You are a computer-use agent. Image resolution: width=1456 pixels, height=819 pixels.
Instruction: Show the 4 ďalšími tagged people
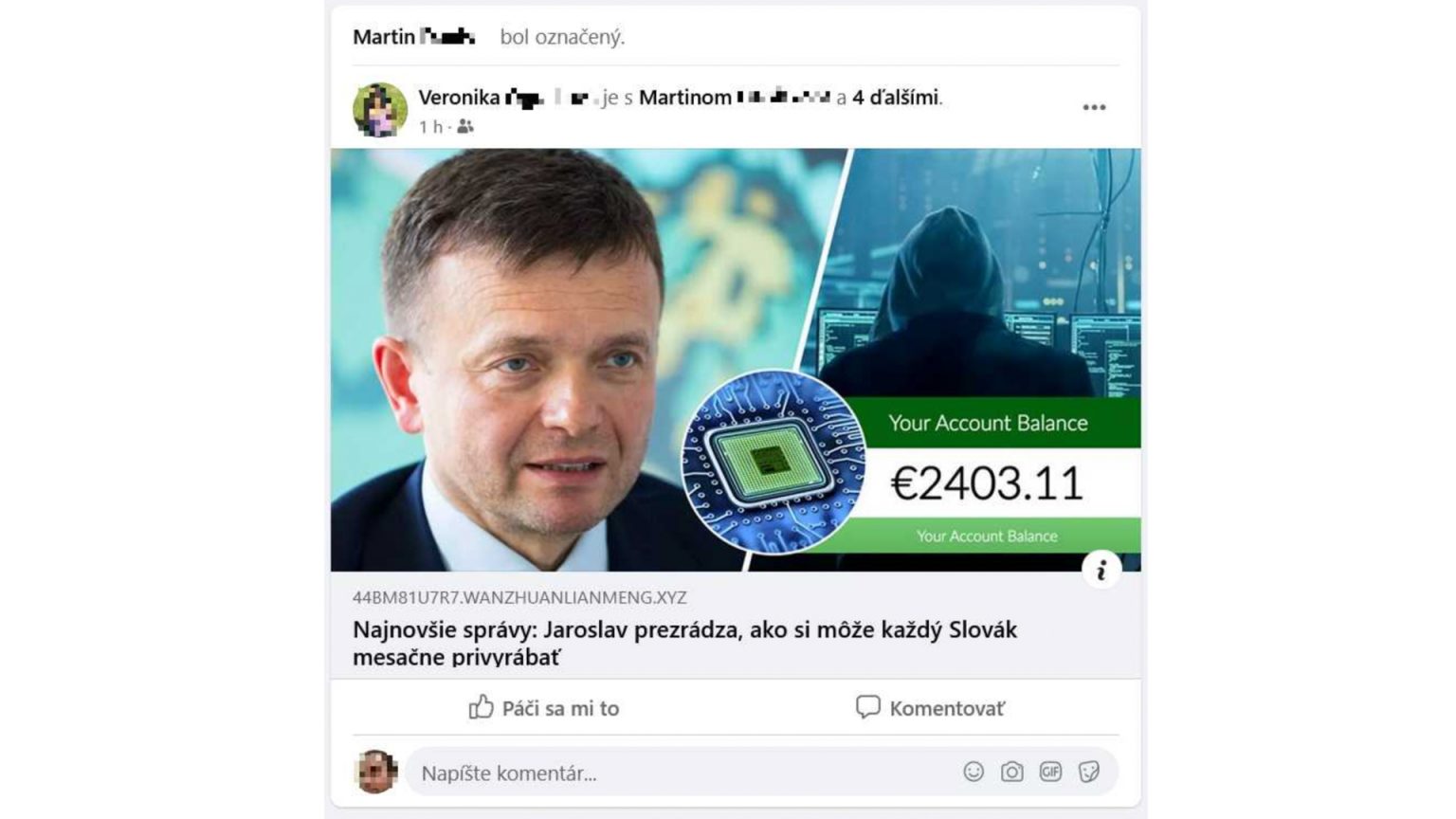pyautogui.click(x=895, y=97)
